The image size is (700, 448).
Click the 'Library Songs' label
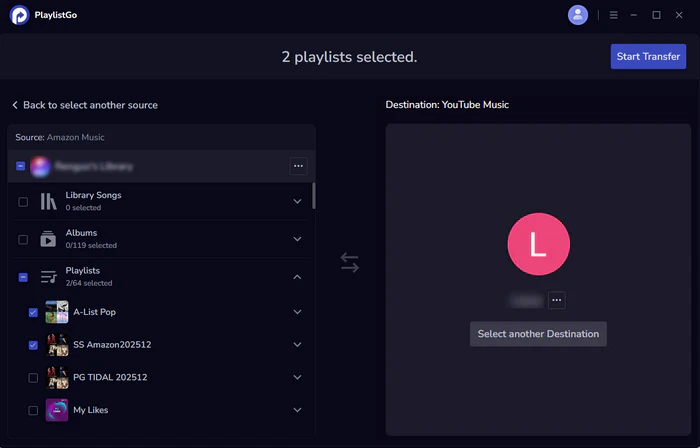93,195
